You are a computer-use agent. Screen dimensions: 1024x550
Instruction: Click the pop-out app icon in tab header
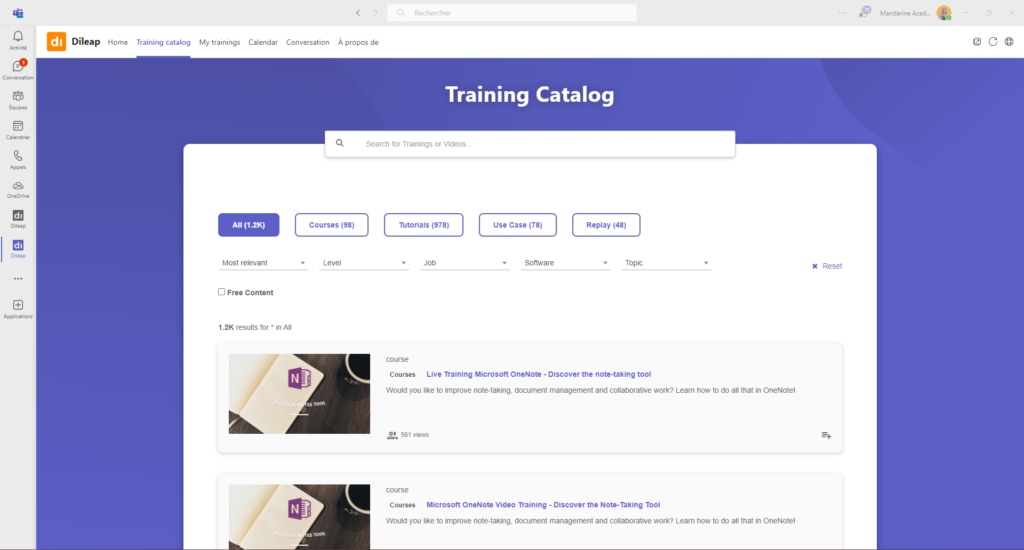point(977,42)
